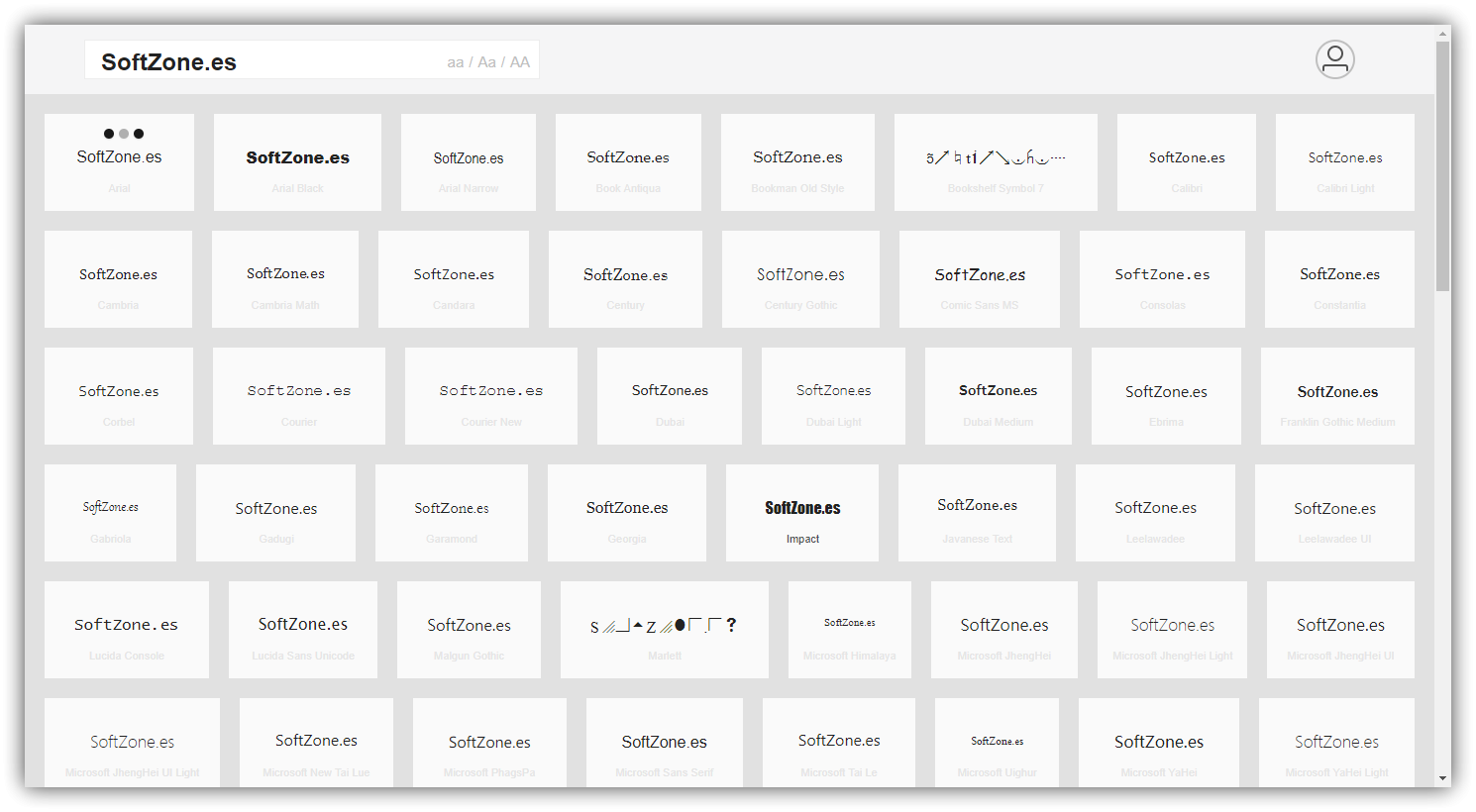This screenshot has width=1476, height=812.
Task: Click the scrollbar down arrow
Action: tap(1443, 778)
